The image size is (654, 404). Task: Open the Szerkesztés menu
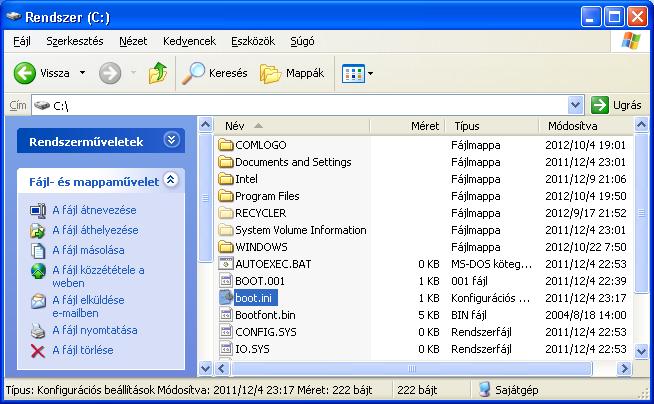point(75,41)
